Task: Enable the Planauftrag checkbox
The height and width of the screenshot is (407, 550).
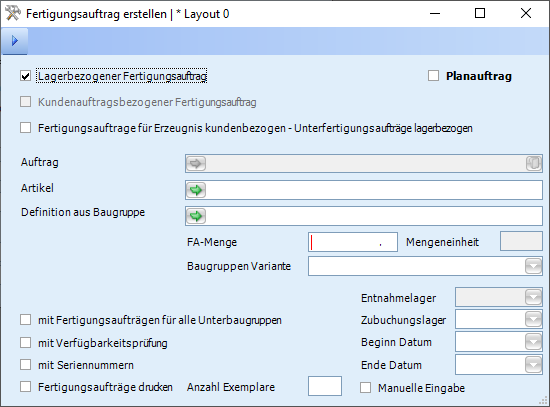Action: point(434,76)
